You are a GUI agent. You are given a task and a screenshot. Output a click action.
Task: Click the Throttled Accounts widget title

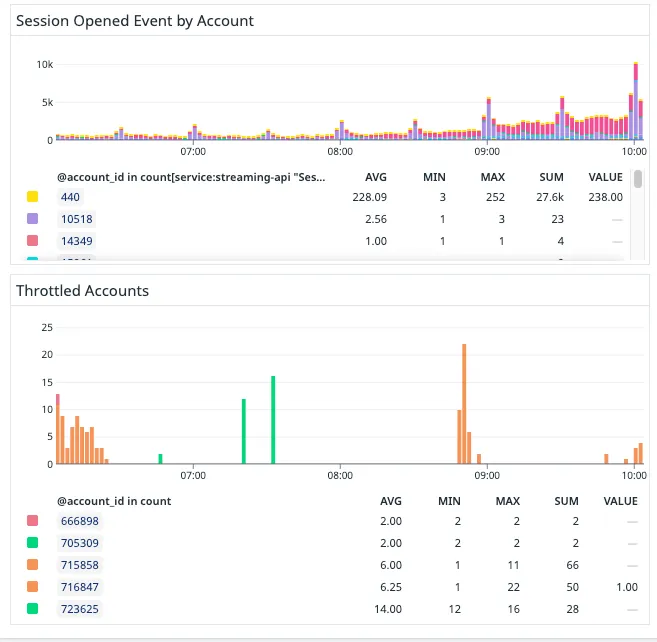(82, 291)
